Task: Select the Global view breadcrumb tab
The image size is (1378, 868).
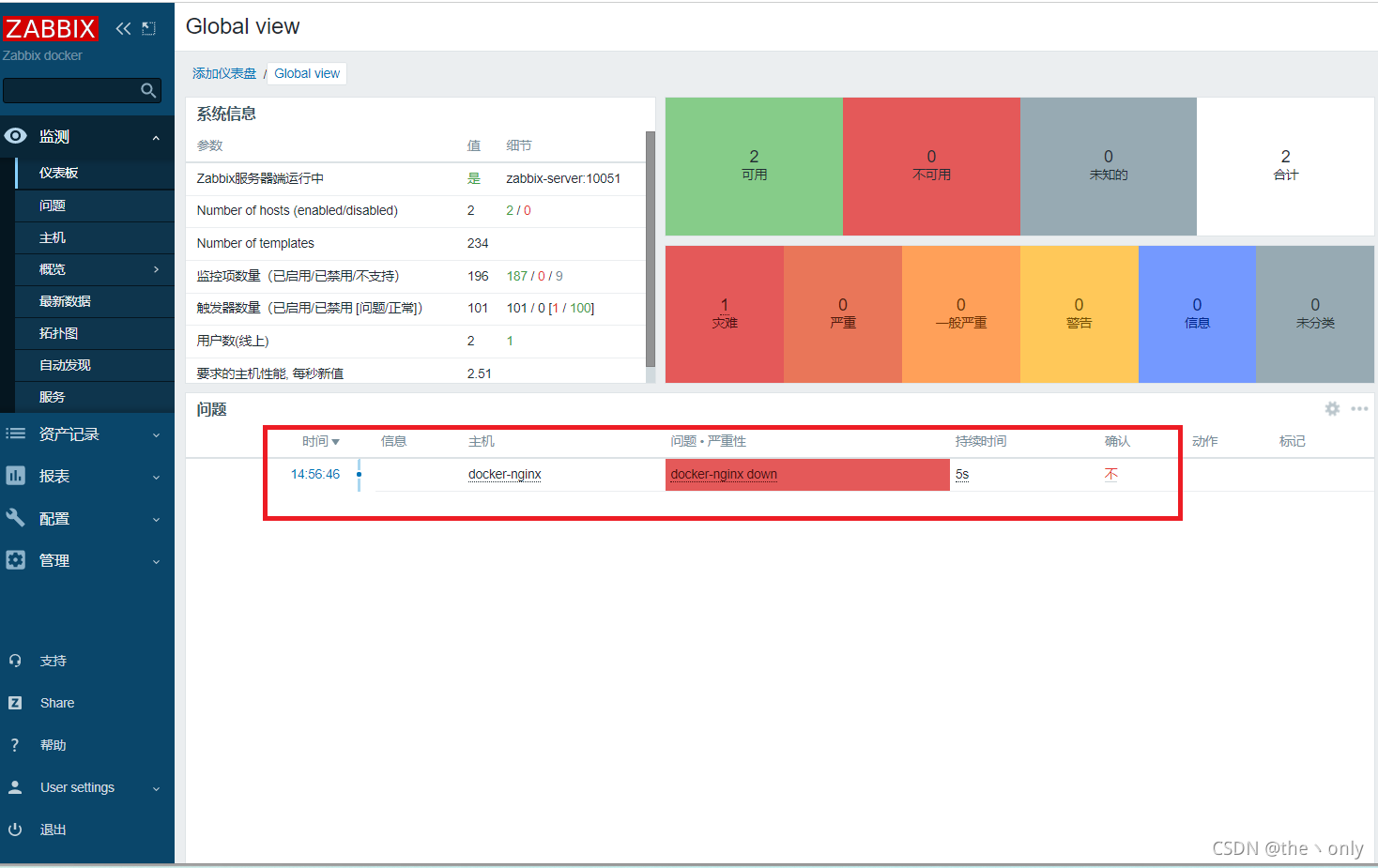Action: [307, 73]
